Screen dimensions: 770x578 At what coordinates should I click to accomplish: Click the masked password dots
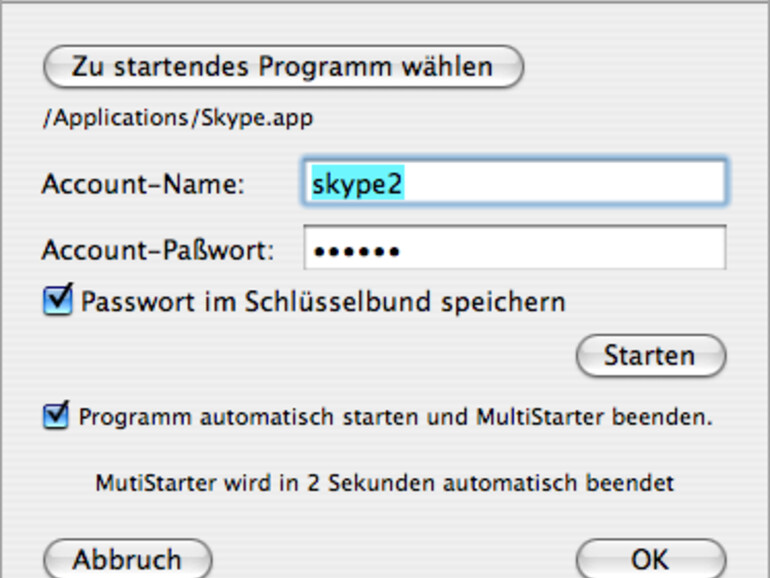pyautogui.click(x=357, y=250)
